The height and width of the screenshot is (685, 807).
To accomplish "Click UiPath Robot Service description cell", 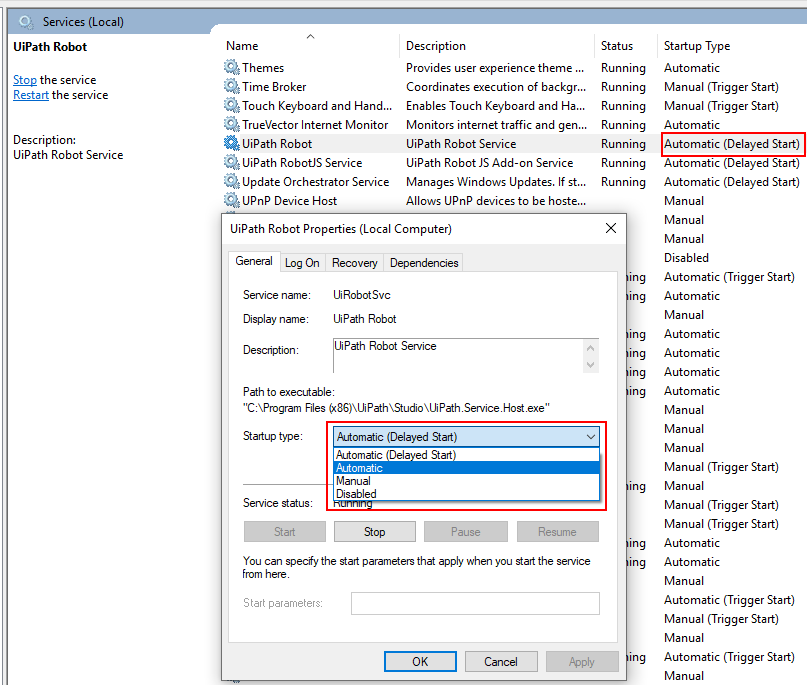I will pyautogui.click(x=461, y=144).
